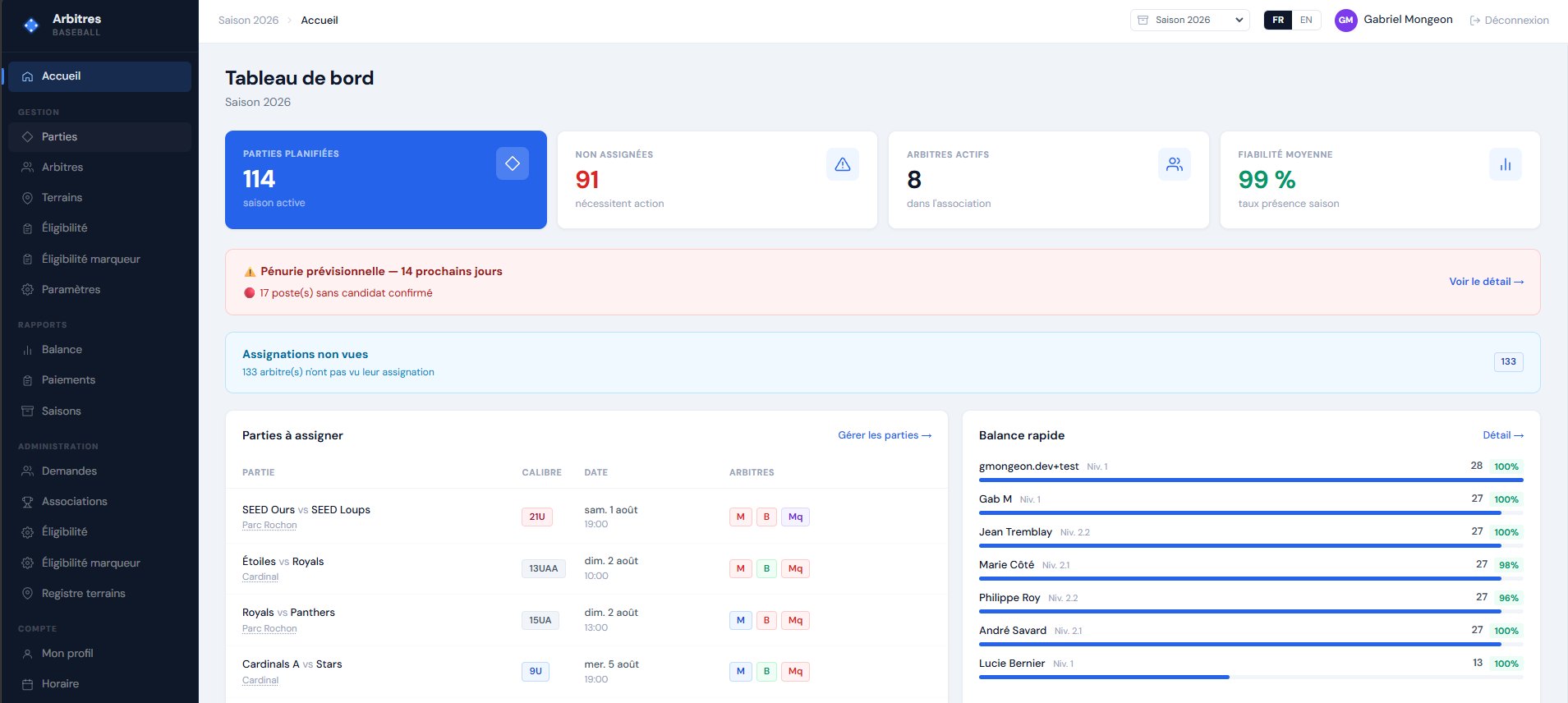Click the Pénurie prévisionnelle warning icon
Viewport: 1568px width, 703px height.
[250, 272]
